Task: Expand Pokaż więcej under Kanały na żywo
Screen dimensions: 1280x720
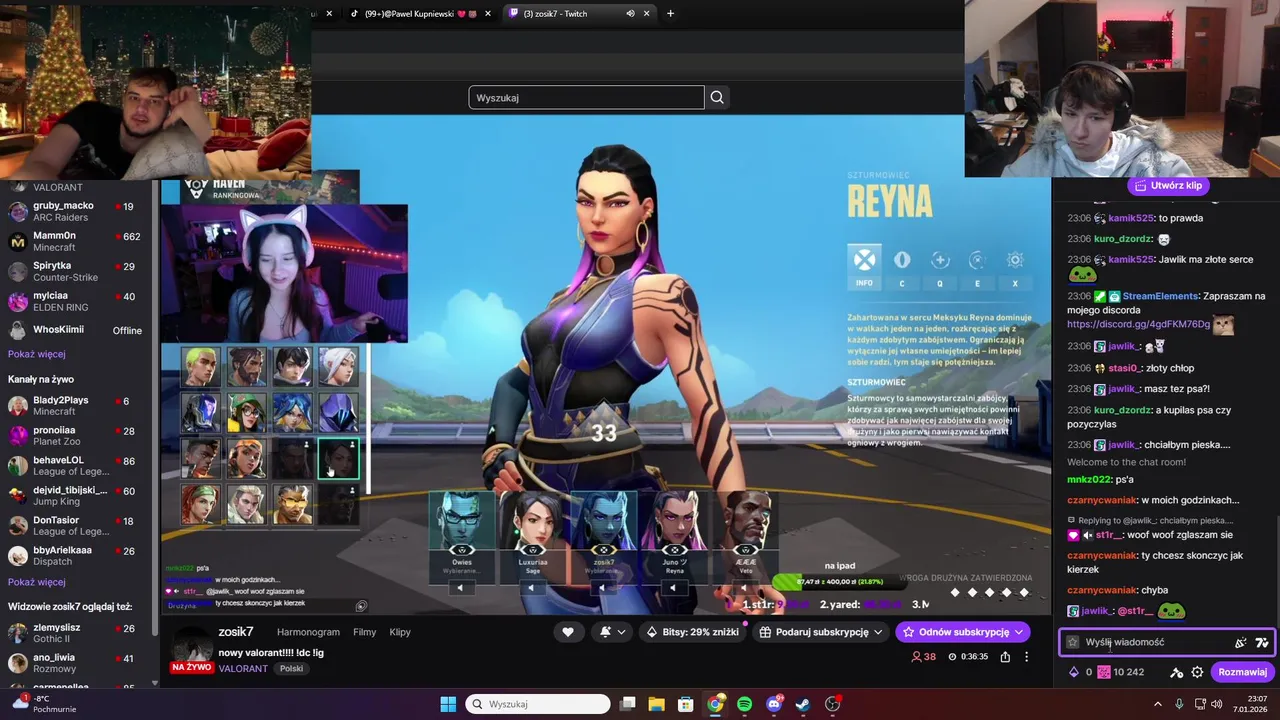Action: pos(37,582)
